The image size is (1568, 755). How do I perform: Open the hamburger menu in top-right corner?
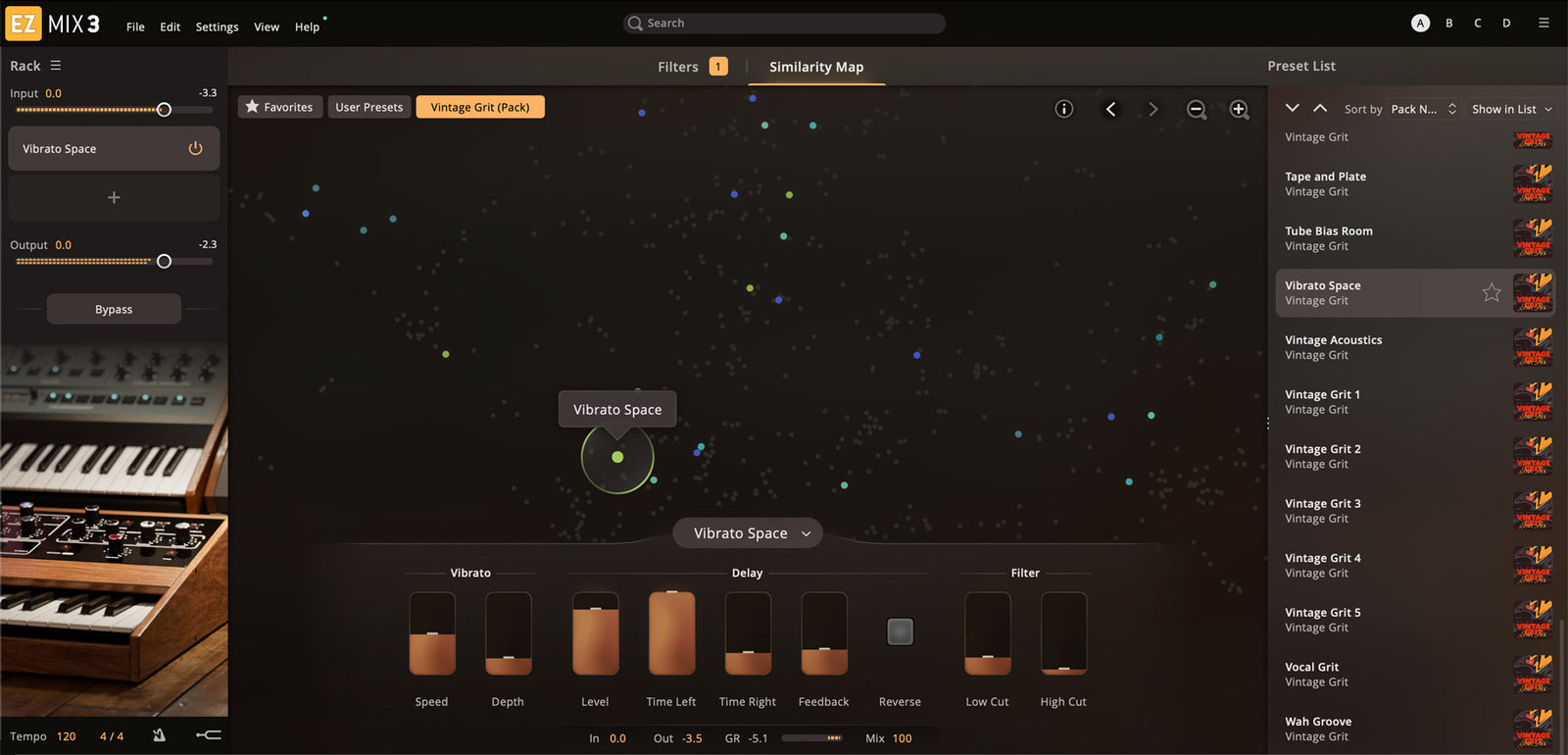coord(1543,23)
